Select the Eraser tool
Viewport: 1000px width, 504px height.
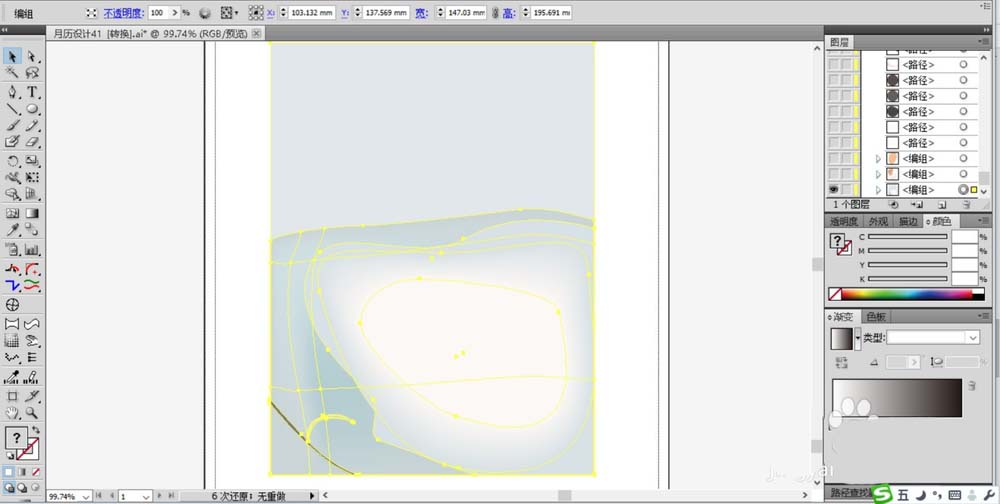pos(32,142)
